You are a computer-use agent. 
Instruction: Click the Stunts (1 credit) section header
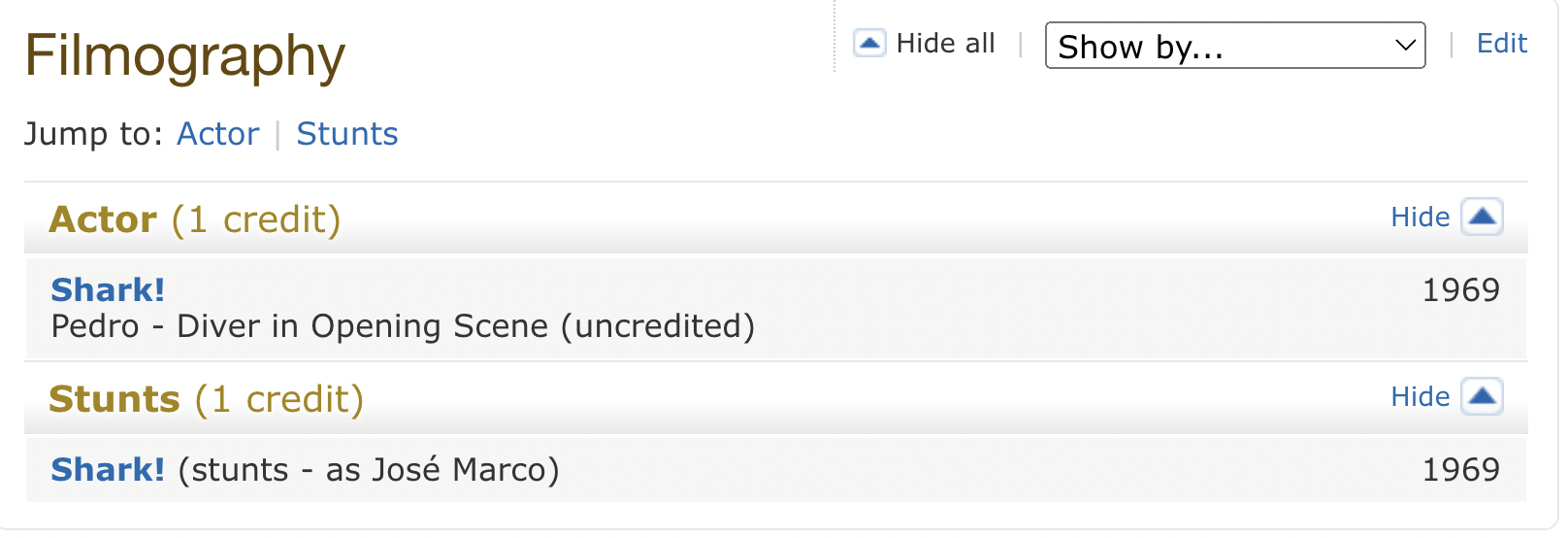point(207,400)
